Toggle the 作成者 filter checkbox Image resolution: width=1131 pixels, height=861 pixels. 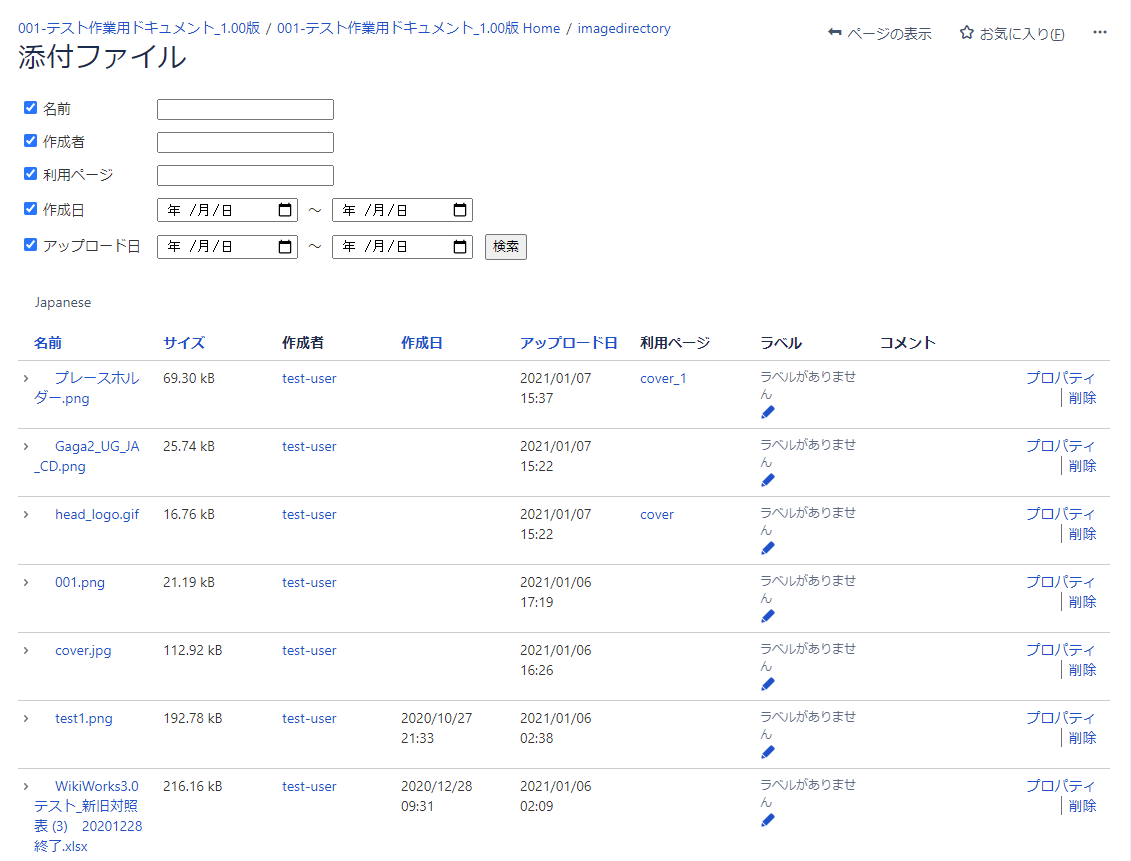[31, 141]
